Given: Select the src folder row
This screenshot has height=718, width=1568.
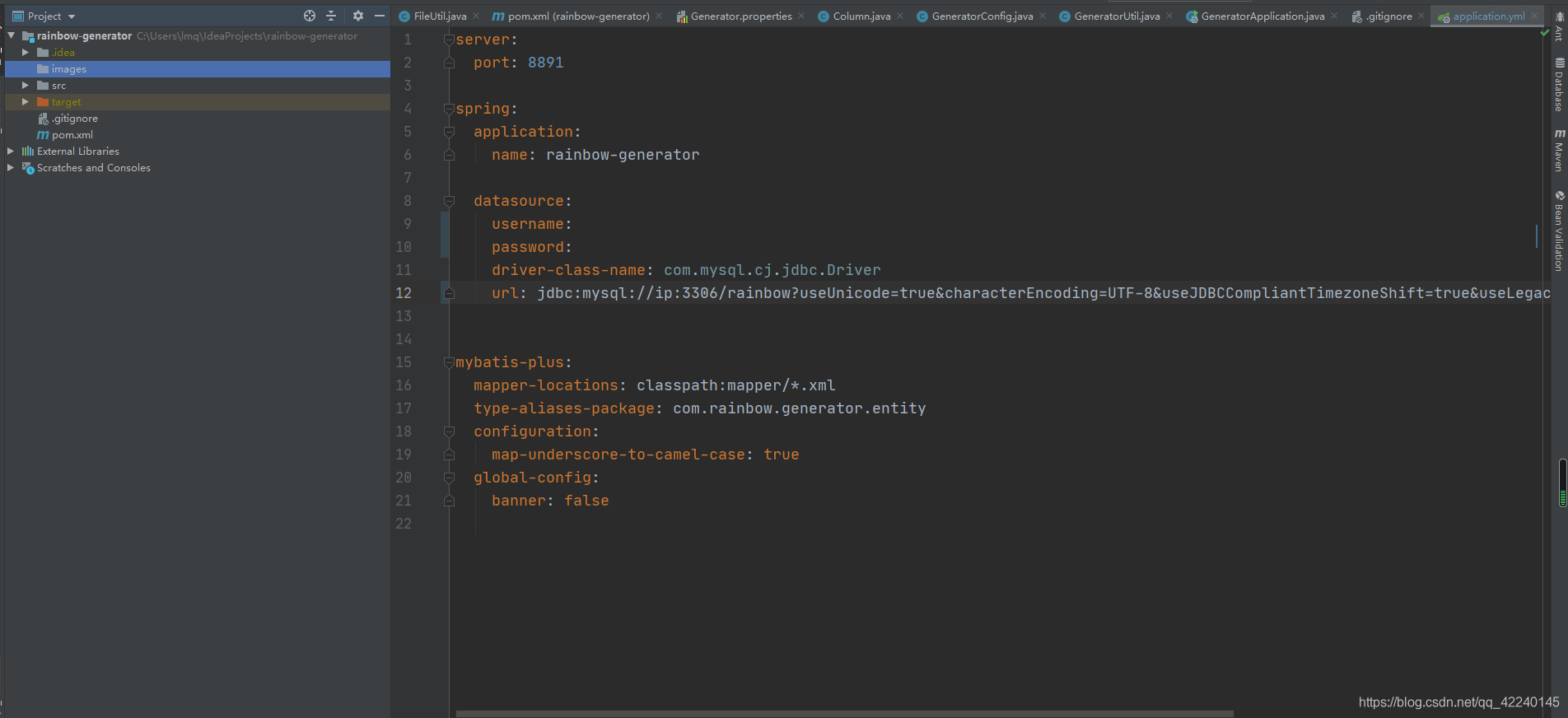Looking at the screenshot, I should (198, 86).
